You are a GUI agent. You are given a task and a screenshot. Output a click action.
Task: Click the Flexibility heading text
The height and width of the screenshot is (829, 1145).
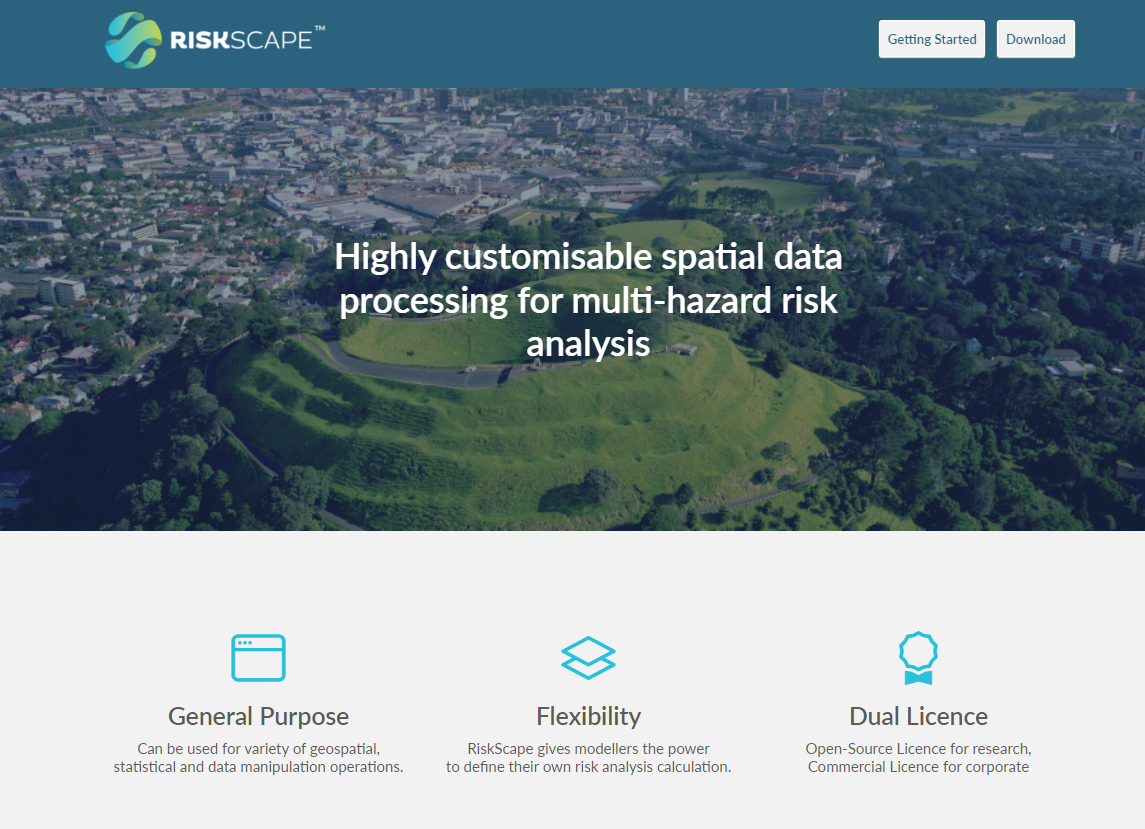point(588,716)
